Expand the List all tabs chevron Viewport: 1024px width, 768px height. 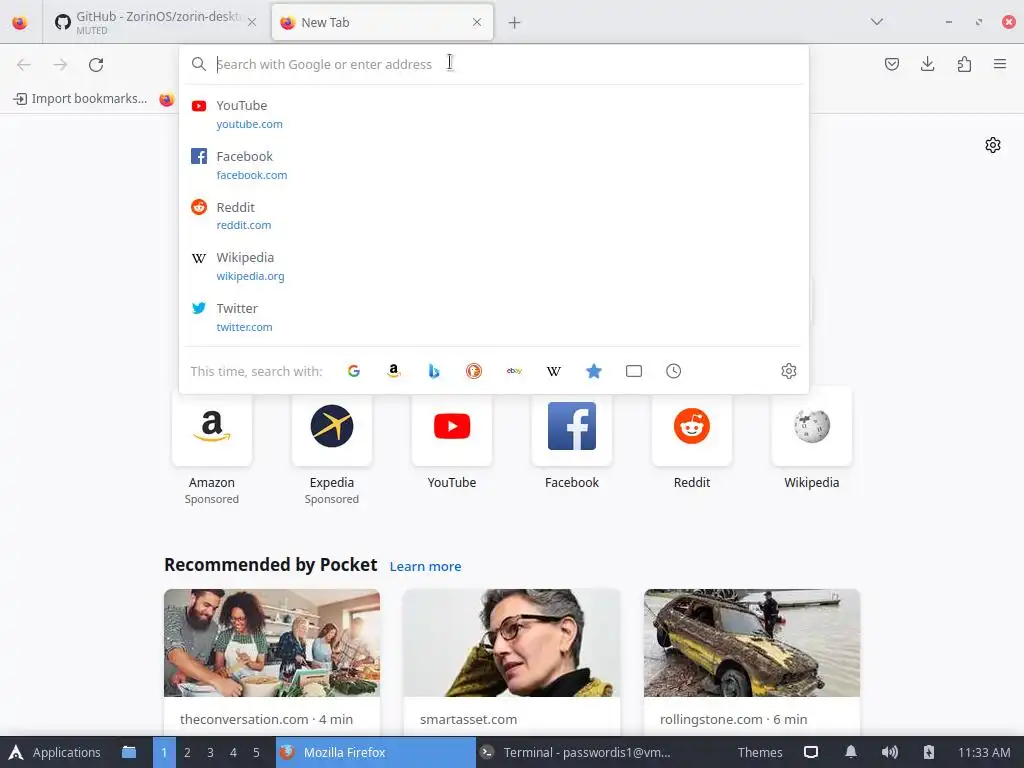tap(877, 22)
